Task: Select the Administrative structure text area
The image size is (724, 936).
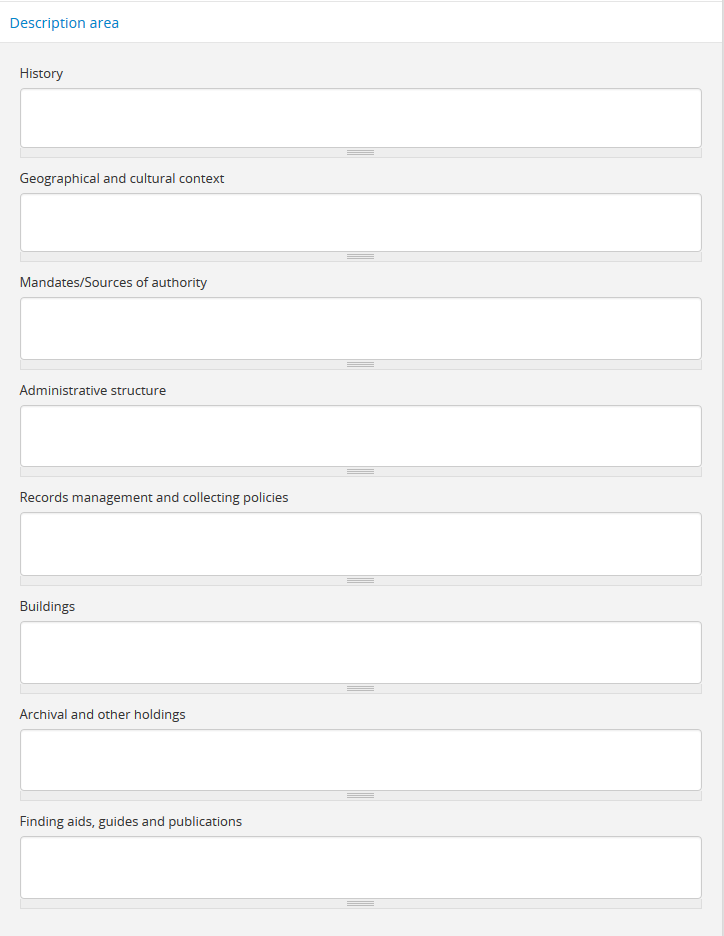Action: click(360, 435)
